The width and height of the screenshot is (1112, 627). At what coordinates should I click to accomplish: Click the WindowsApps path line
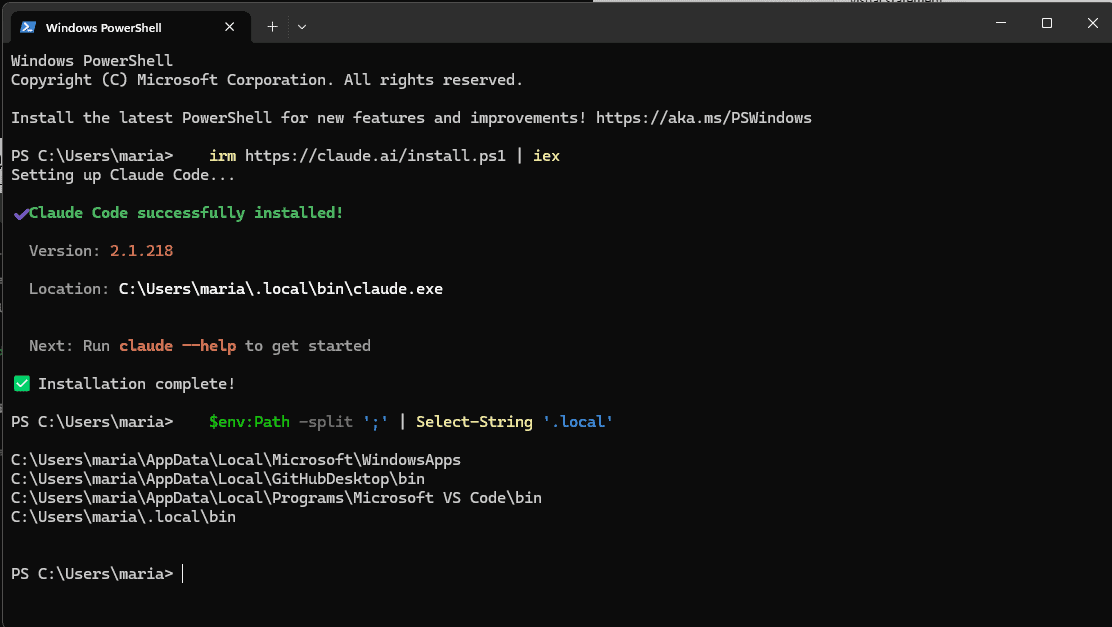click(235, 460)
